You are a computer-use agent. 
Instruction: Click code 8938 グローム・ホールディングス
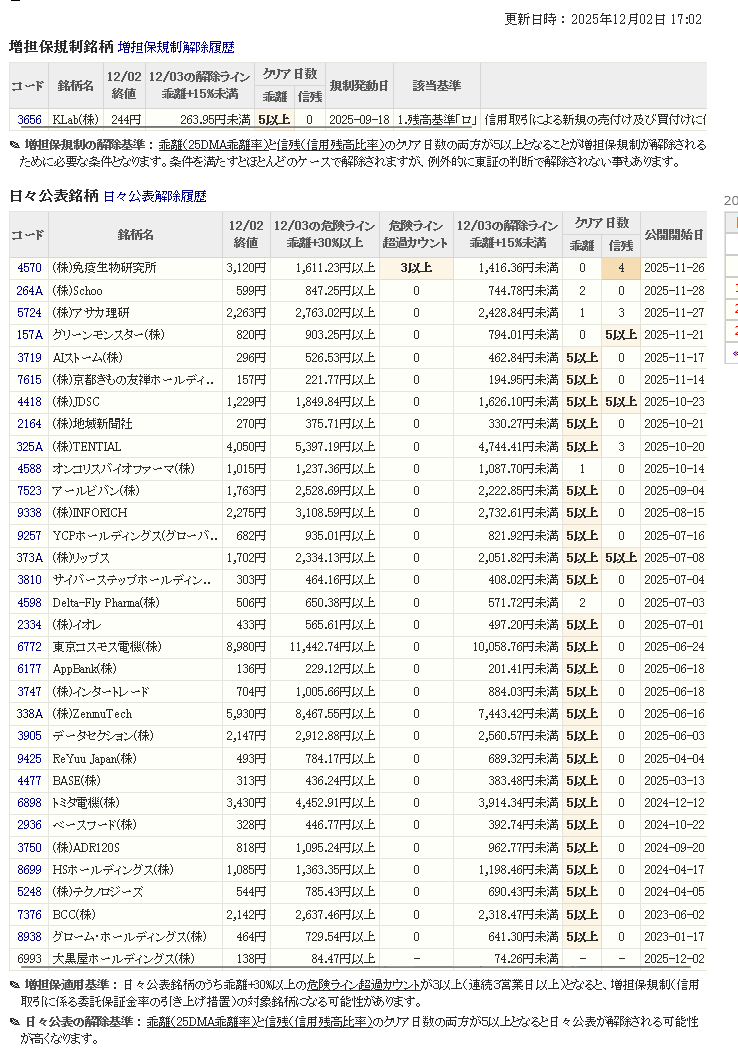pyautogui.click(x=29, y=936)
